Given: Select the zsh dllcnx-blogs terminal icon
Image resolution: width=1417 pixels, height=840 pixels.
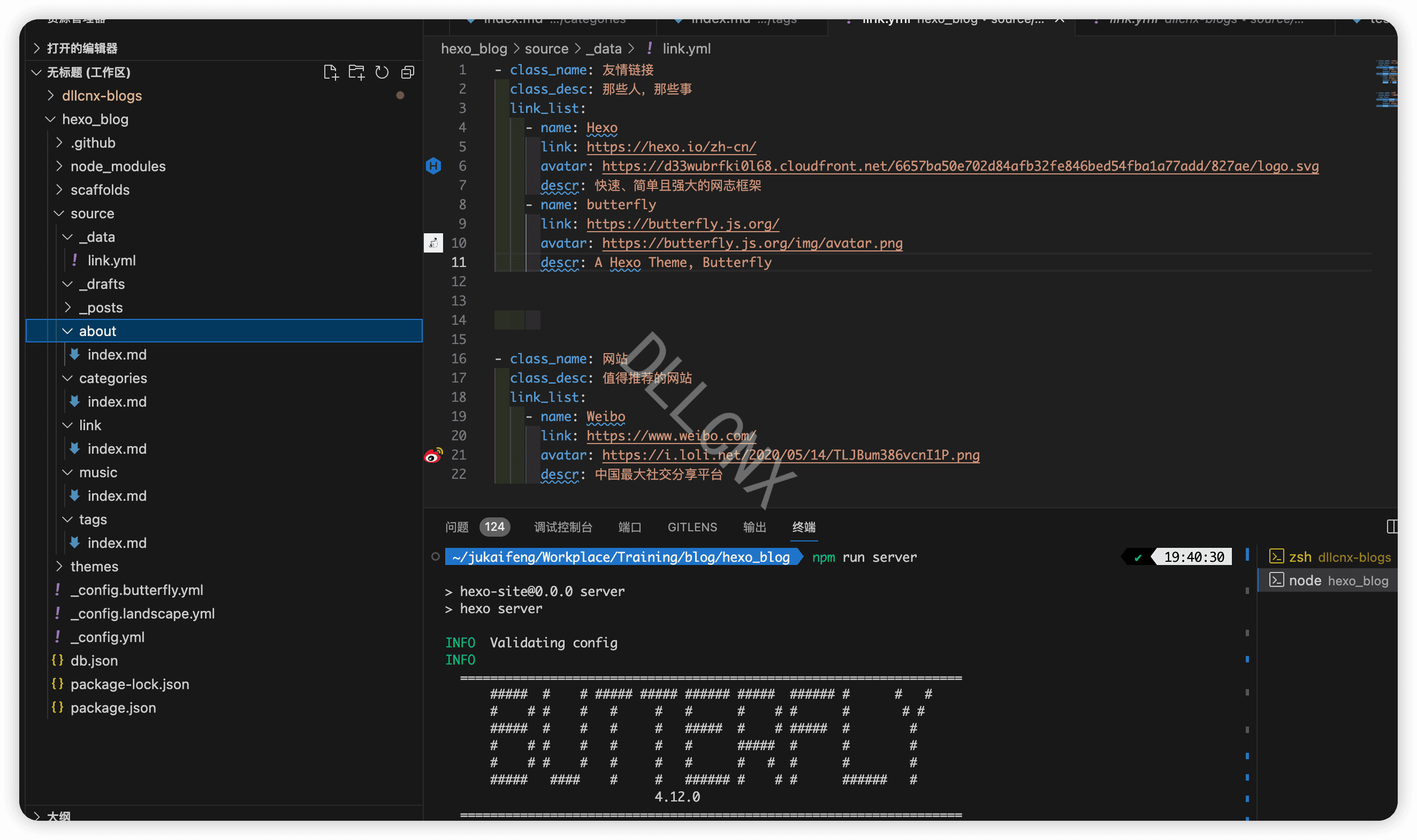Looking at the screenshot, I should click(1276, 557).
